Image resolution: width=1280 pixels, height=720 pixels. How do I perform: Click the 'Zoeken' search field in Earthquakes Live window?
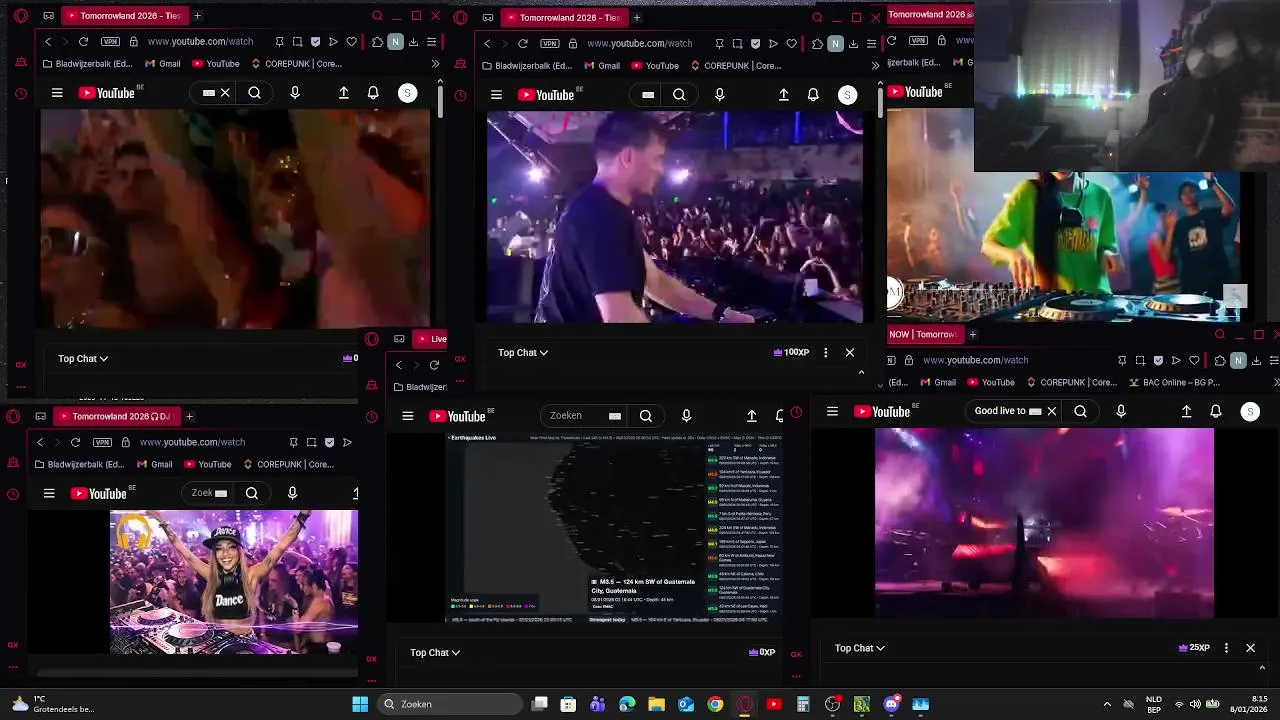[x=578, y=416]
